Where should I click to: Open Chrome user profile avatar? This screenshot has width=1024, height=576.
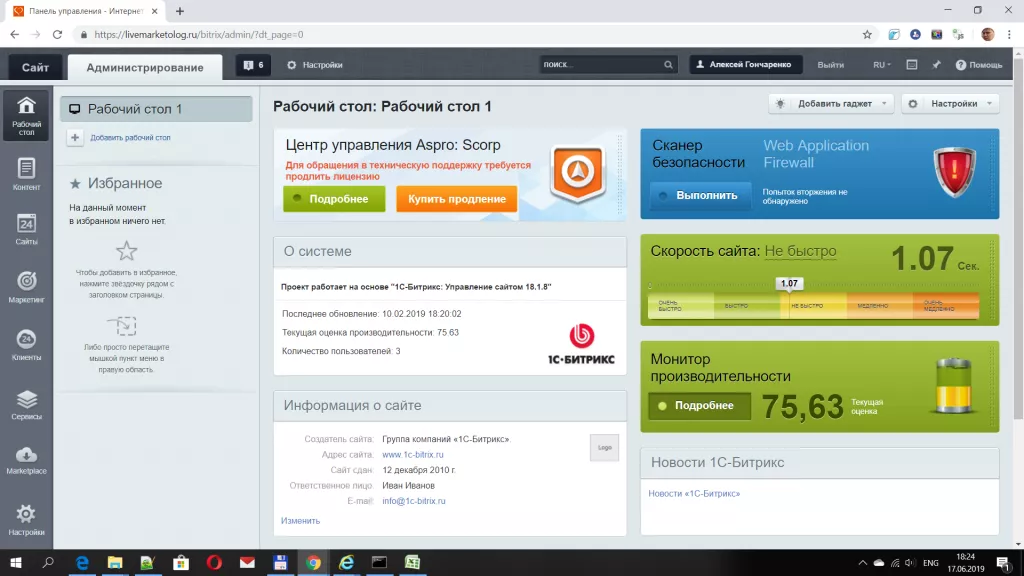click(987, 35)
